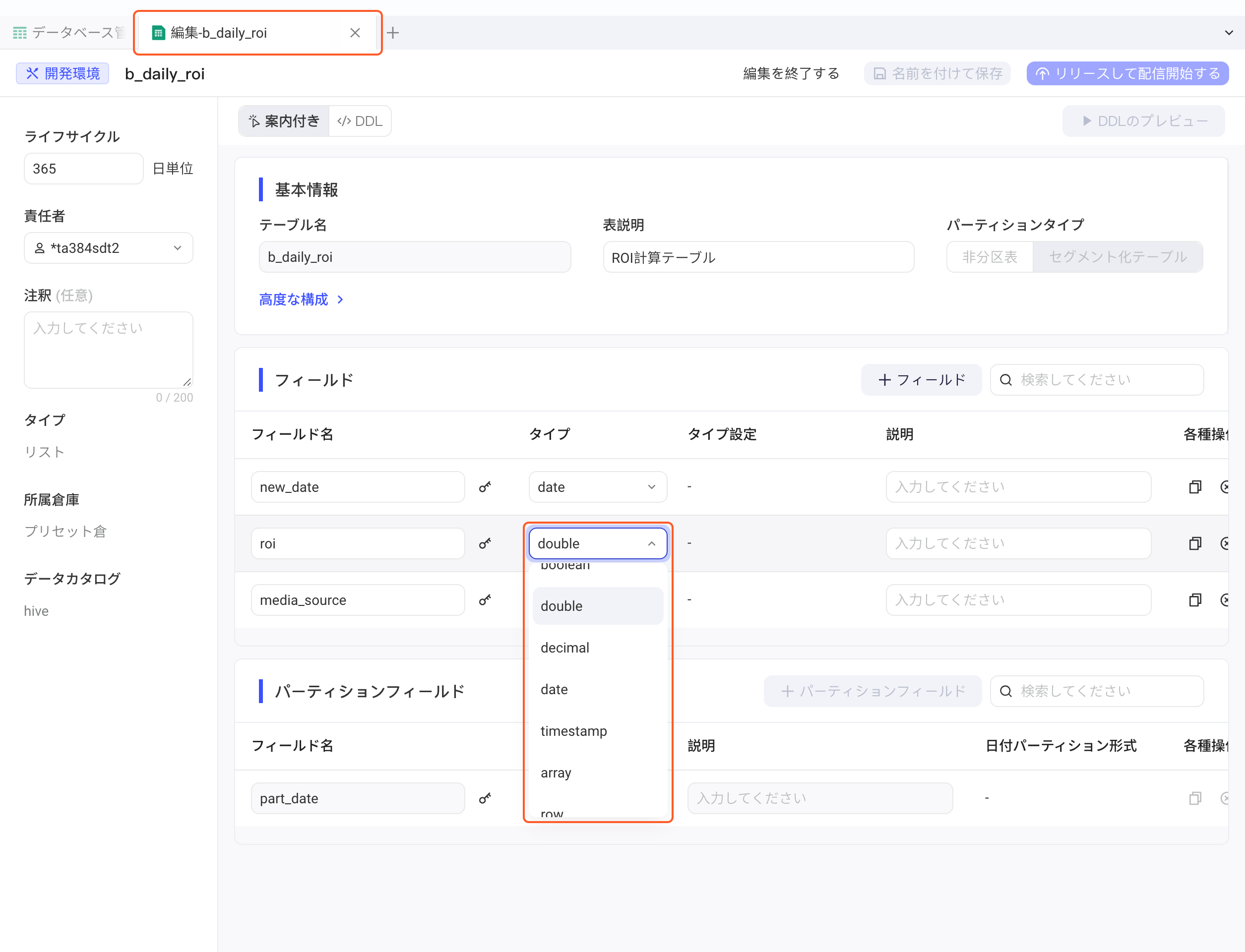Click リリースして配信開始する button
The width and height of the screenshot is (1245, 952).
point(1127,74)
